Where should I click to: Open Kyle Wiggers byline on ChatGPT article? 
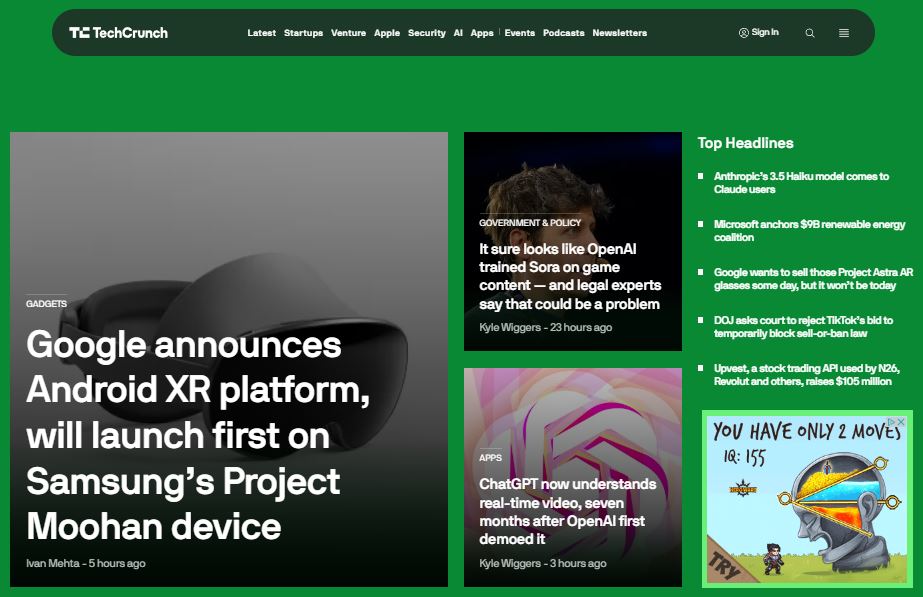click(x=510, y=563)
